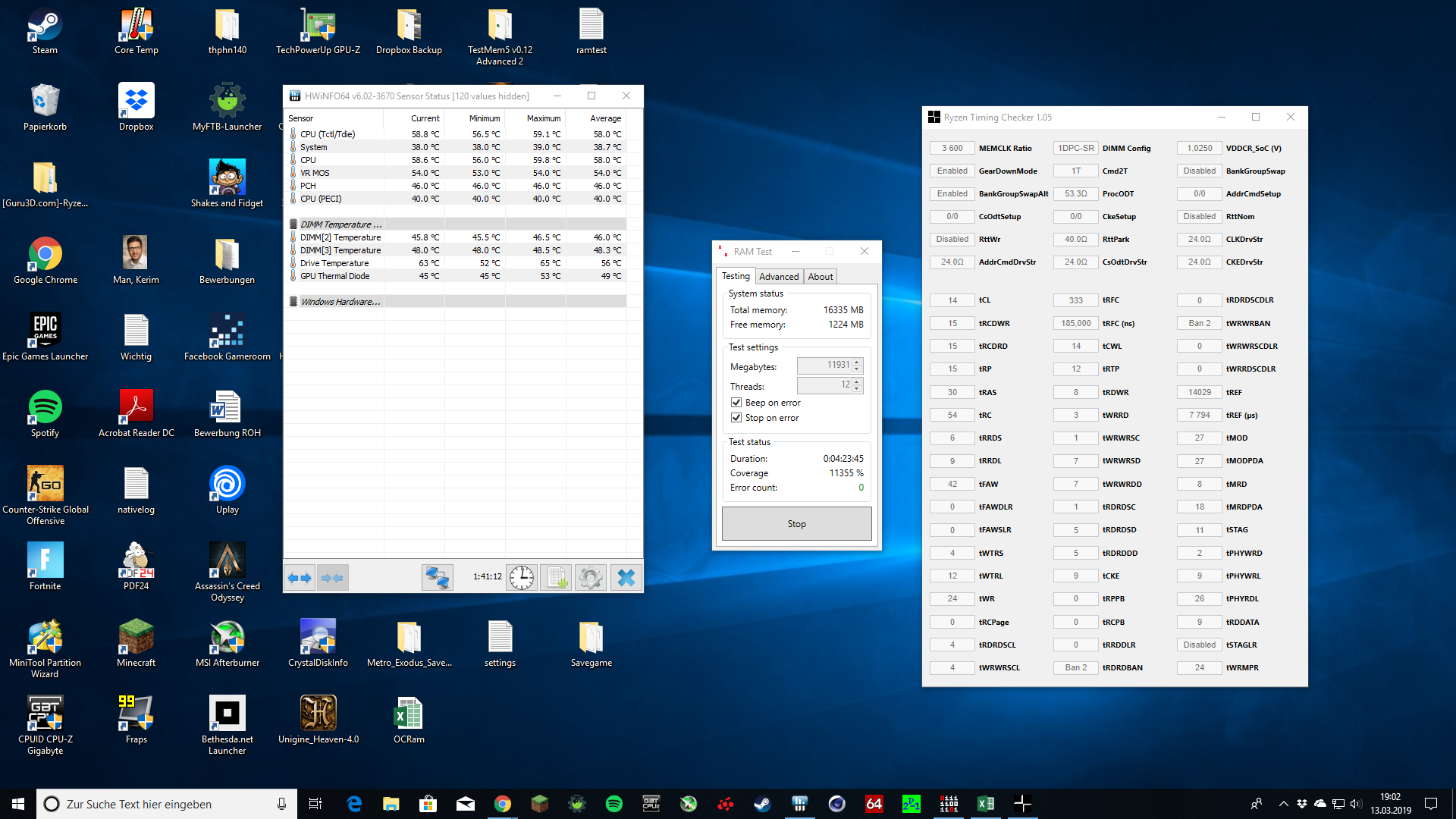The height and width of the screenshot is (819, 1456).
Task: Click Steam icon in the taskbar
Action: pos(762,804)
